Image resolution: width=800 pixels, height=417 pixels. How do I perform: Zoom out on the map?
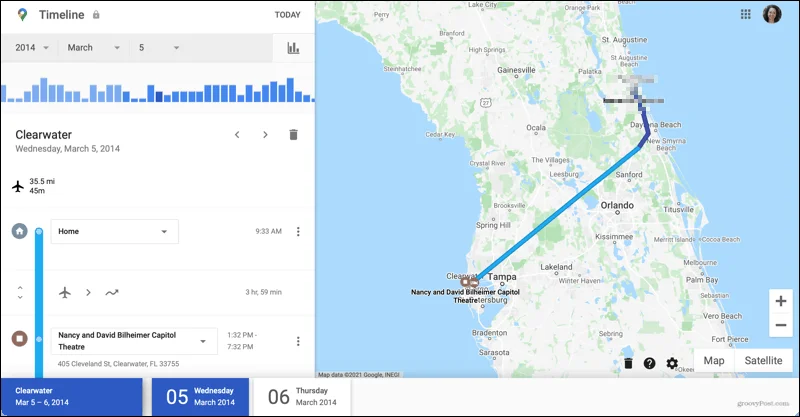(x=781, y=325)
